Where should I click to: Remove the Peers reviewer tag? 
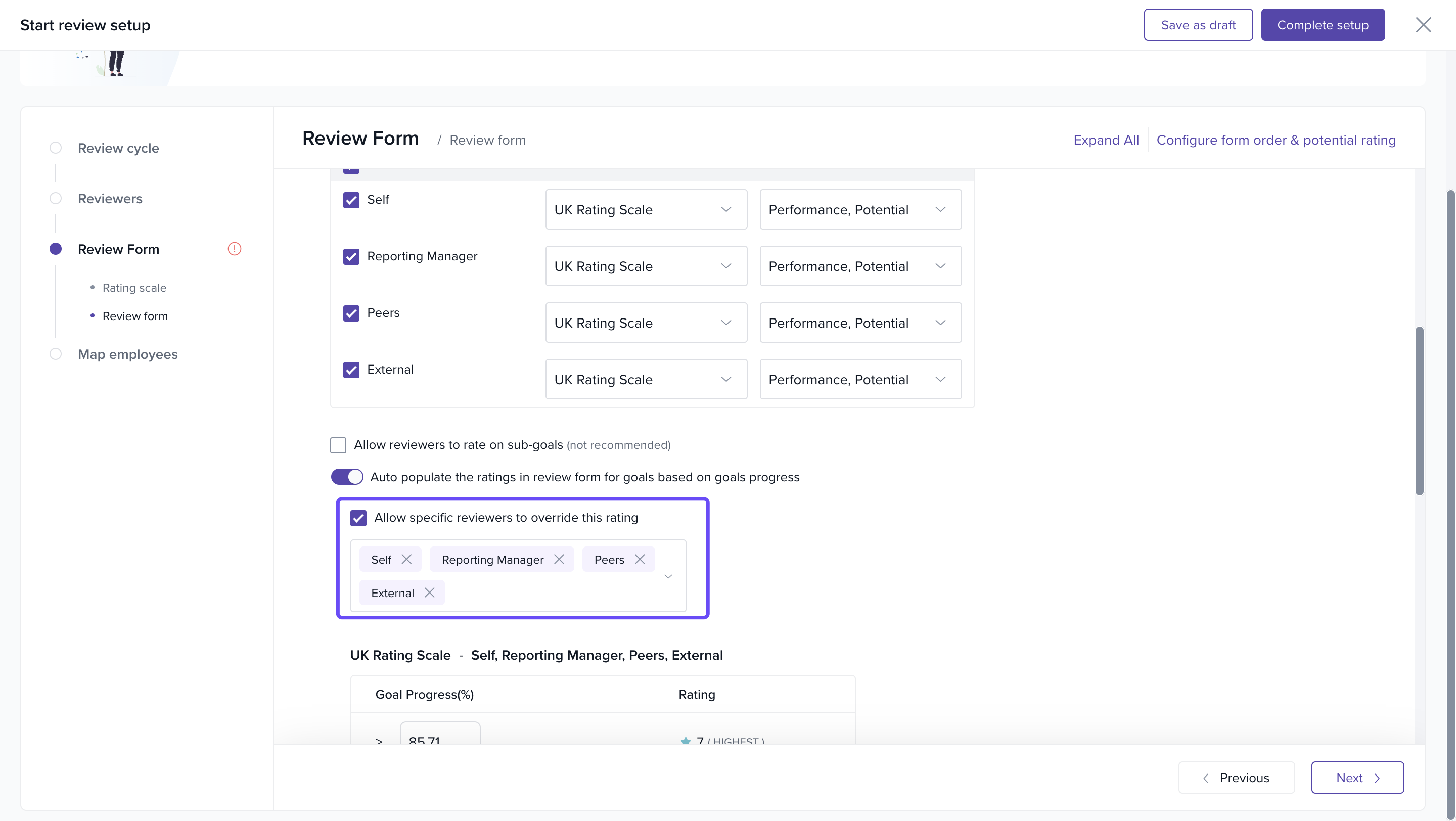(640, 560)
